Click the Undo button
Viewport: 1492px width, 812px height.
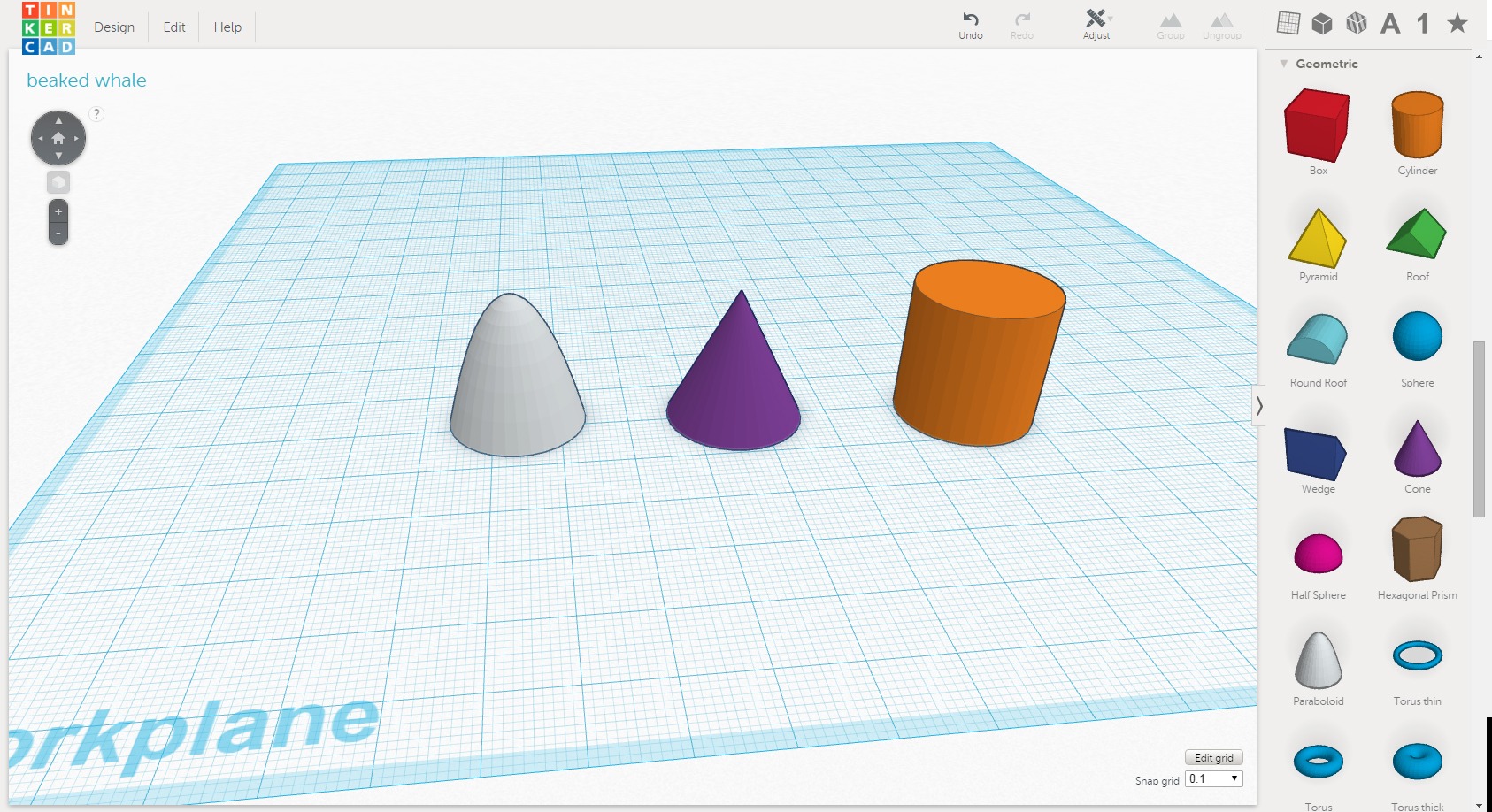[x=971, y=26]
